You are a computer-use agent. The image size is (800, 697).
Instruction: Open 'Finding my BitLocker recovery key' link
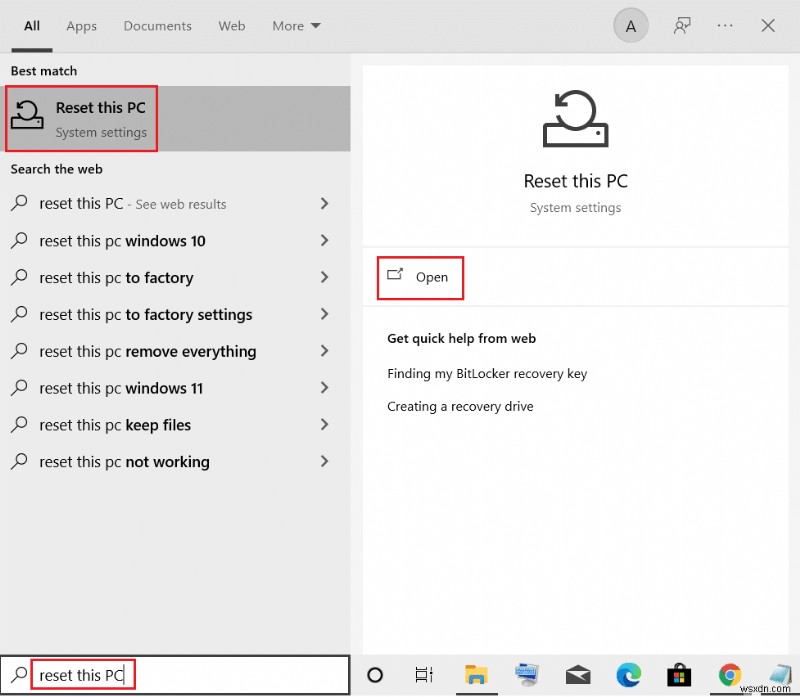[487, 374]
